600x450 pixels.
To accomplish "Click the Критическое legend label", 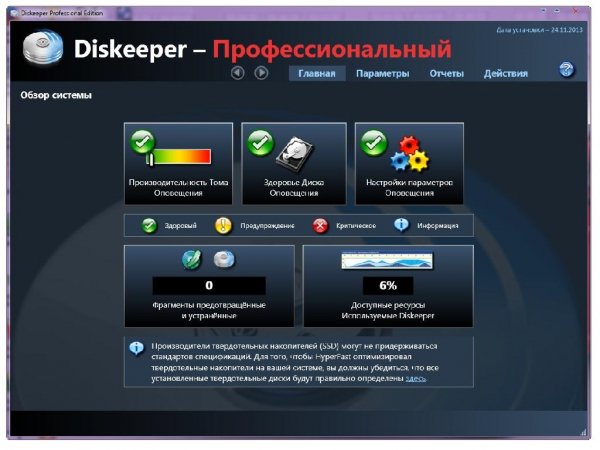I will click(x=356, y=226).
